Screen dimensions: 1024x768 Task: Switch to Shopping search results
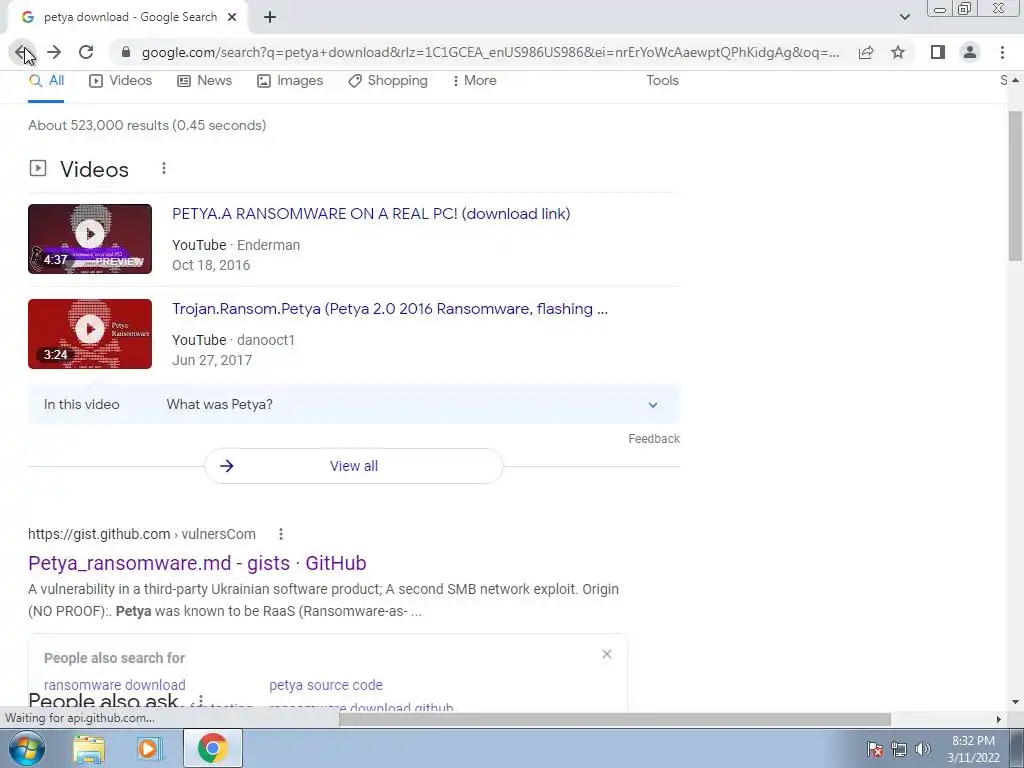[x=388, y=80]
